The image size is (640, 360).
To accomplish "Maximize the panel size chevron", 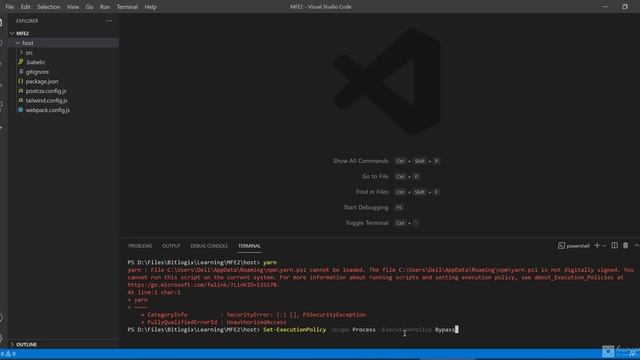I will pyautogui.click(x=636, y=245).
